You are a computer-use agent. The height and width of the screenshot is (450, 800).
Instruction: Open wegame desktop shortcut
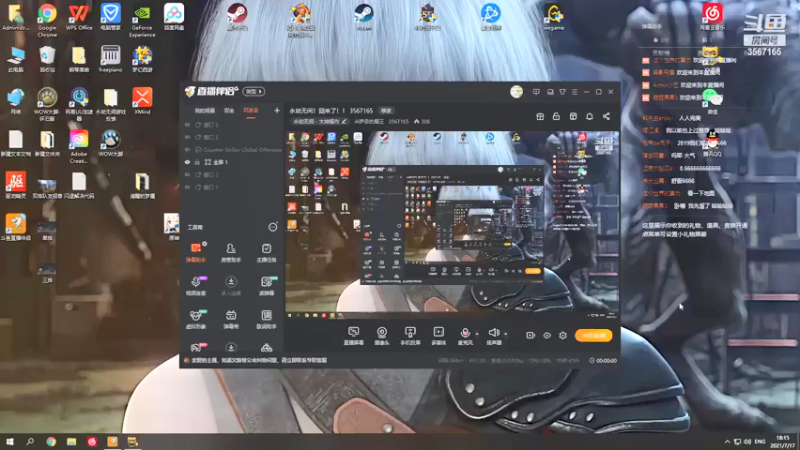point(554,17)
